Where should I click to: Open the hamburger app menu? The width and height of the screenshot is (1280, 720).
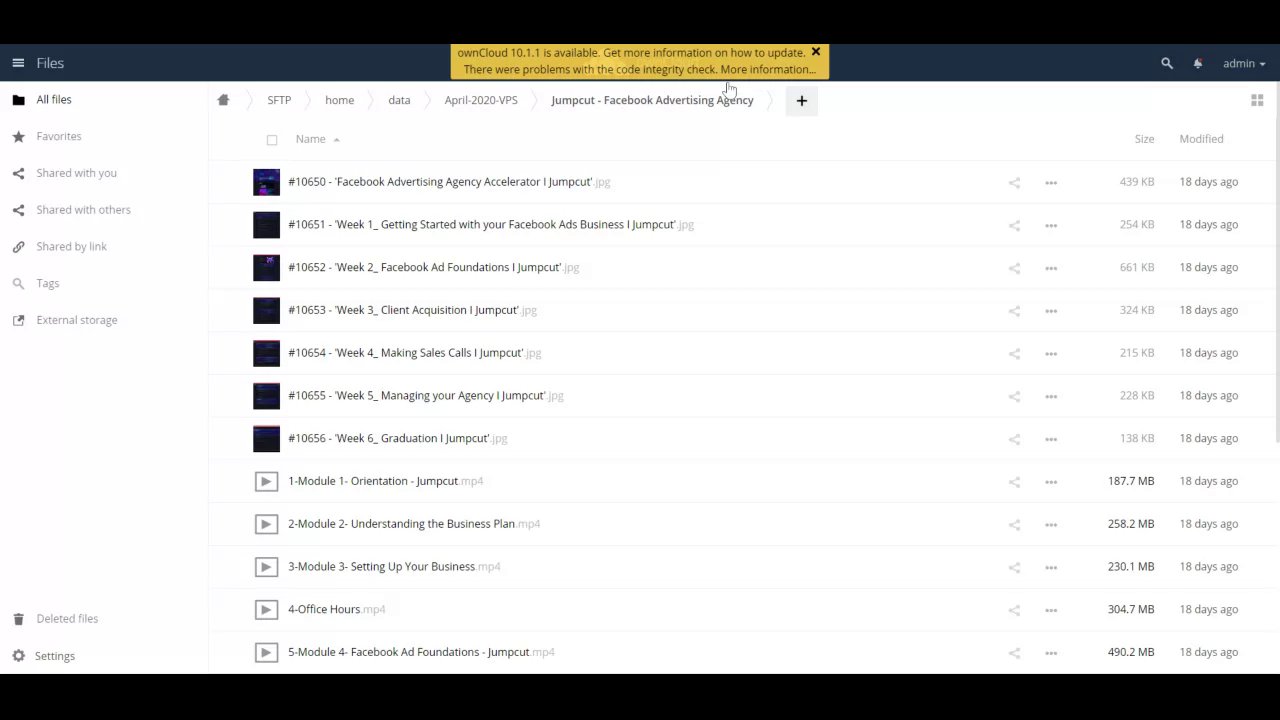pos(18,63)
